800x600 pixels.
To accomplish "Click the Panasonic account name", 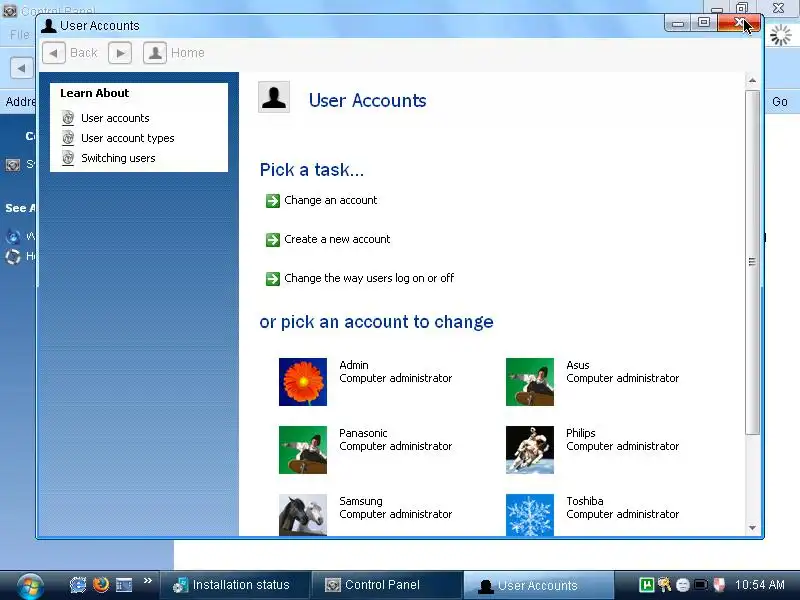I will (x=363, y=433).
